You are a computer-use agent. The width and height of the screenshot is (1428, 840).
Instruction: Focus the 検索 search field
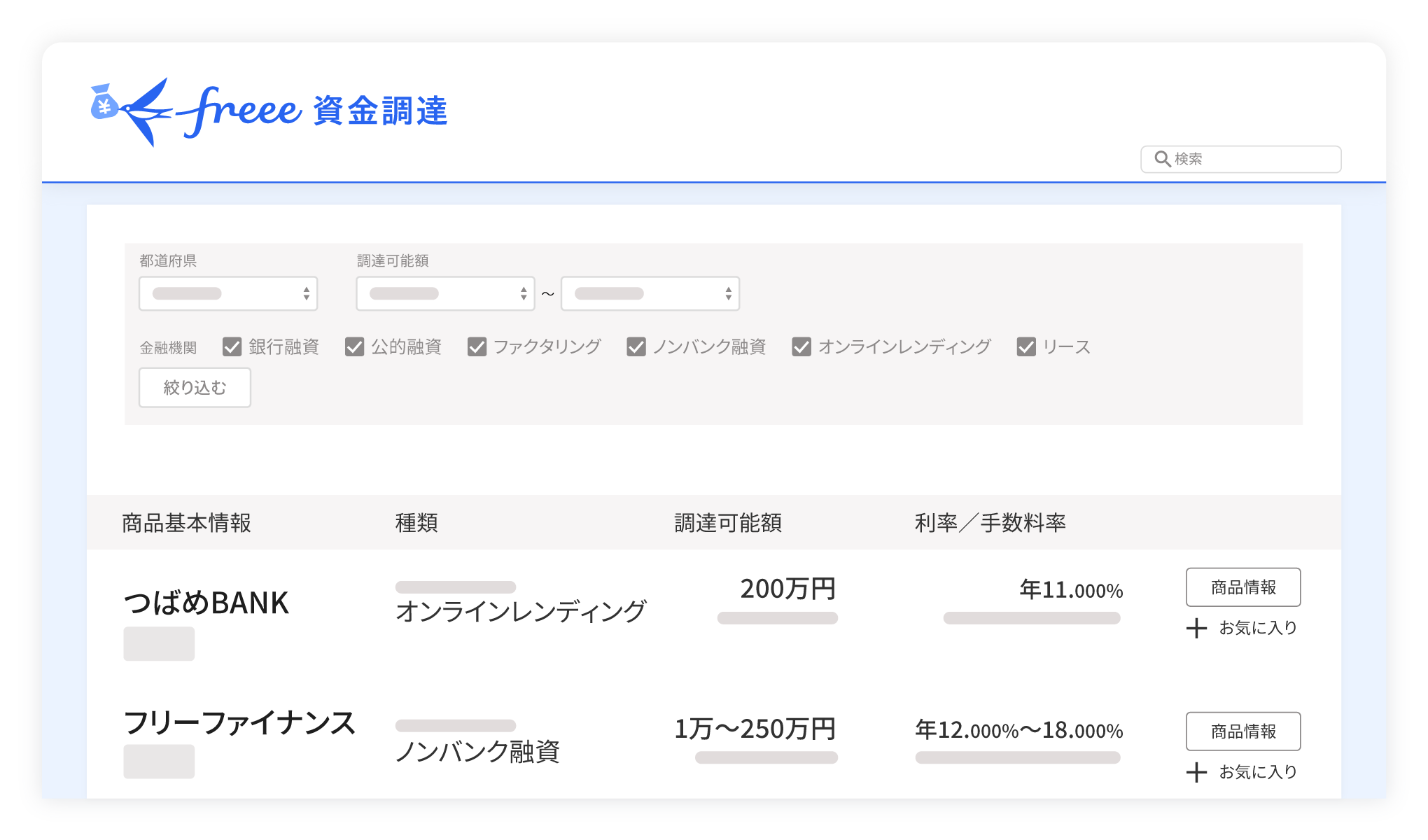(1241, 159)
